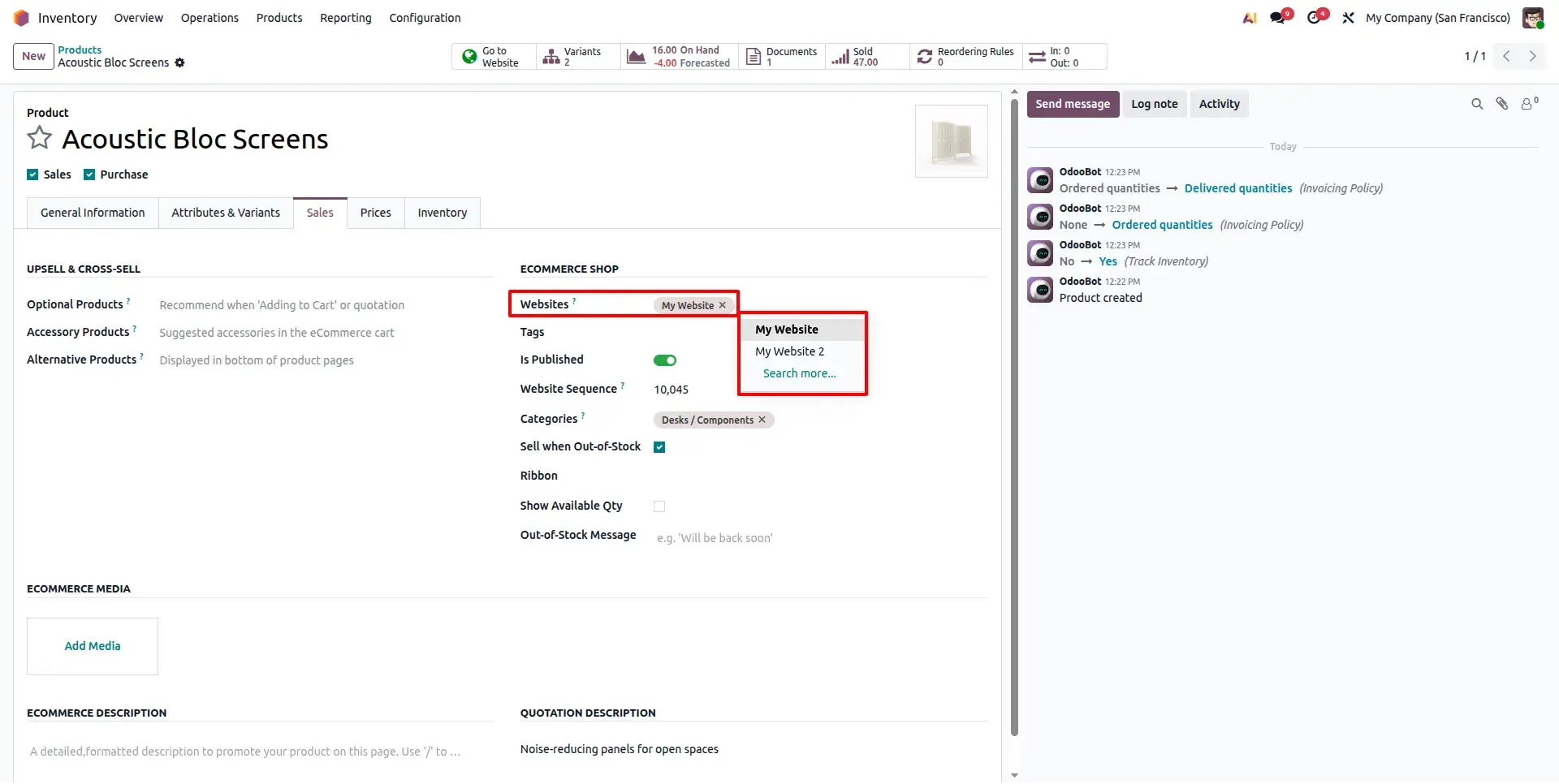Click the quotation description text

tap(620, 749)
